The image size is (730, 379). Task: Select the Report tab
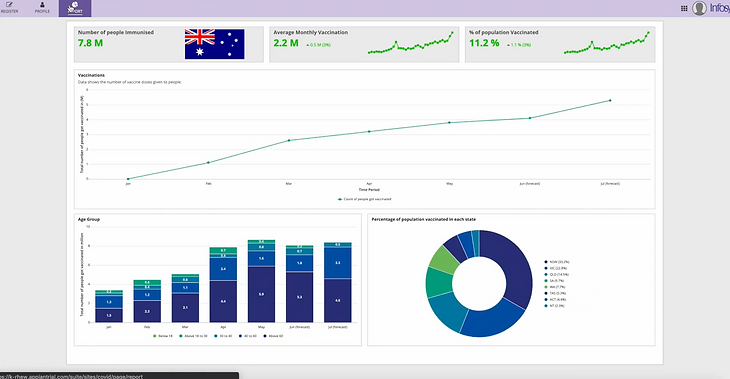pos(74,8)
